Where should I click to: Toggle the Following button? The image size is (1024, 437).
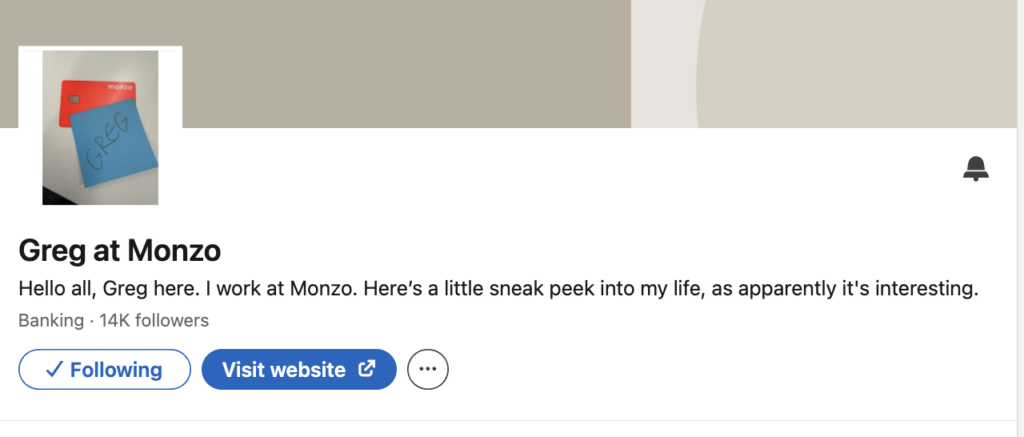tap(104, 370)
